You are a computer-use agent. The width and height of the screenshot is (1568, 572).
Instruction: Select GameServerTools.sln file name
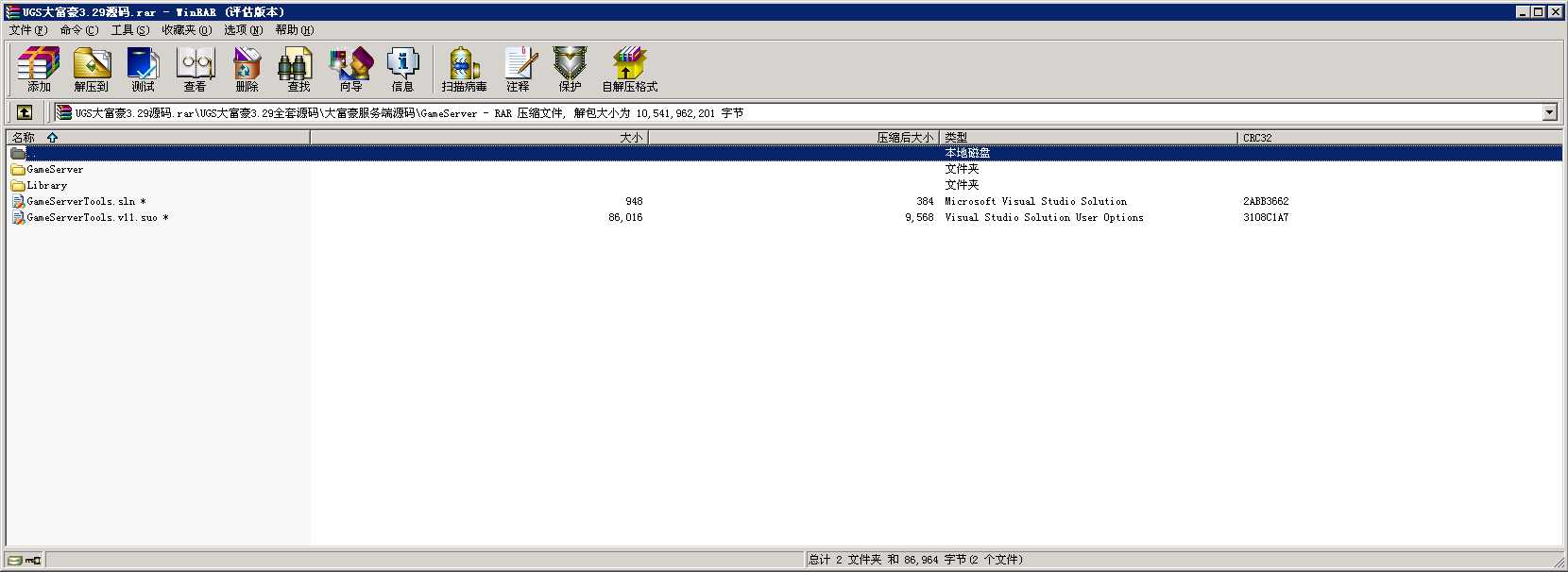coord(86,202)
